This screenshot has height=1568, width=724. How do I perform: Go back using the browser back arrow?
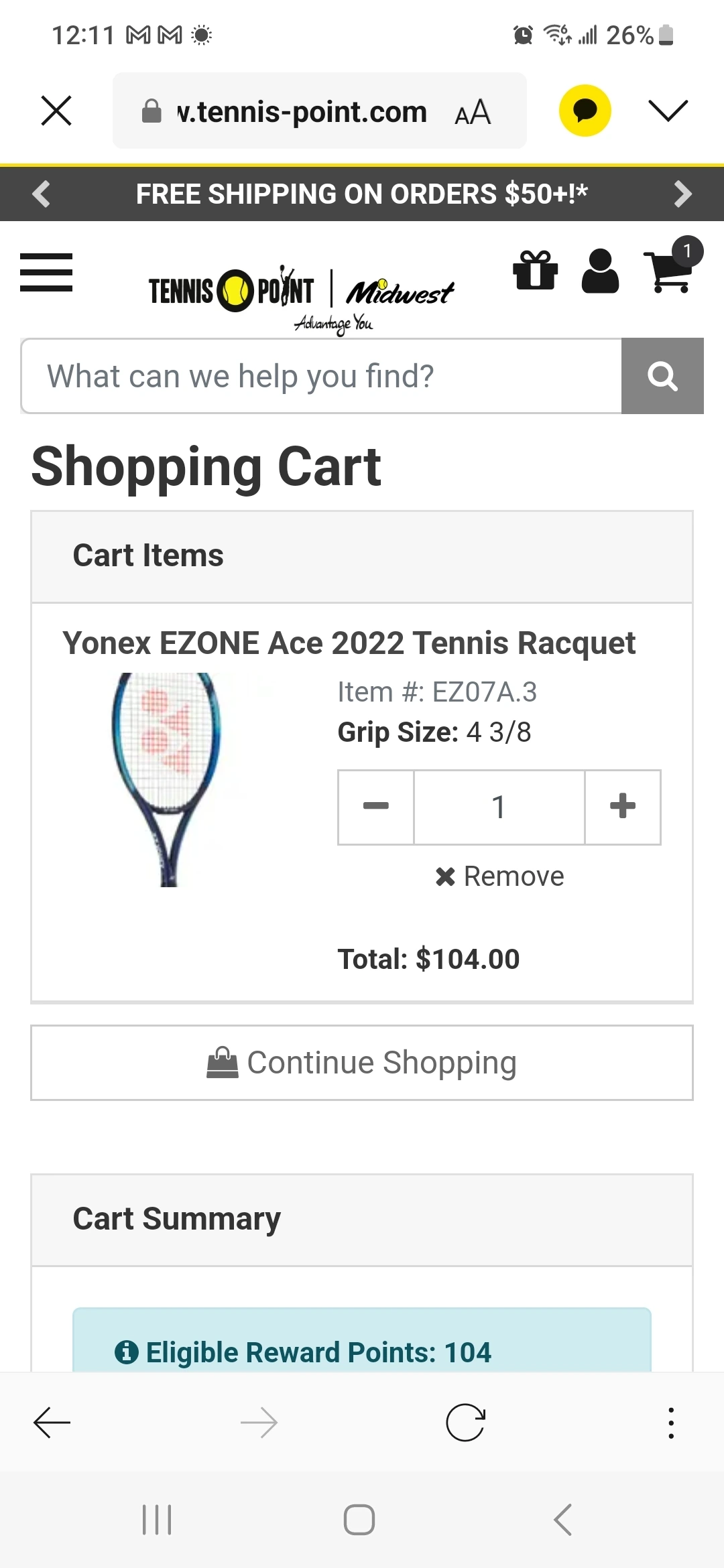52,1422
